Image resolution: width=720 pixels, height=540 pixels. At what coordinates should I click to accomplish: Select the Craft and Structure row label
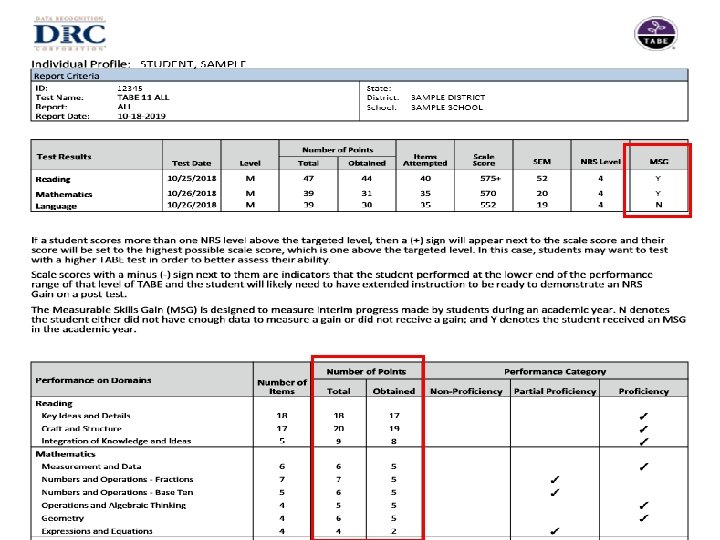(81, 428)
